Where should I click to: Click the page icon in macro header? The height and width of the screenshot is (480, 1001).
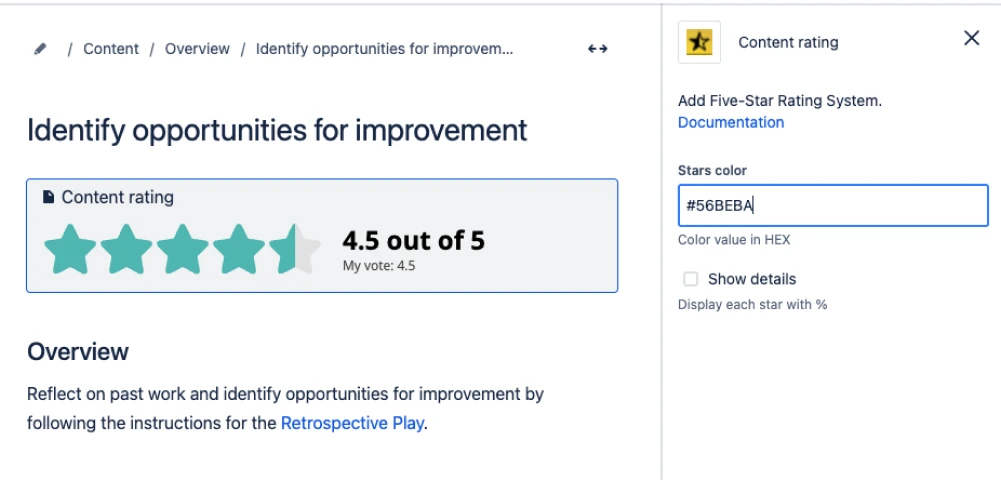48,197
